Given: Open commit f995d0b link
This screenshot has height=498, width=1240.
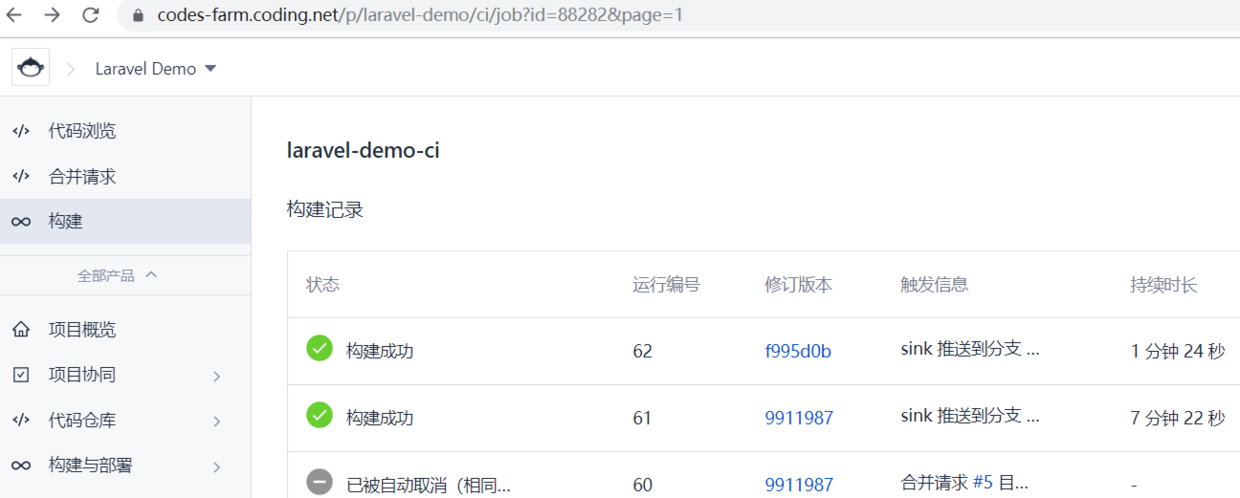Looking at the screenshot, I should 798,351.
